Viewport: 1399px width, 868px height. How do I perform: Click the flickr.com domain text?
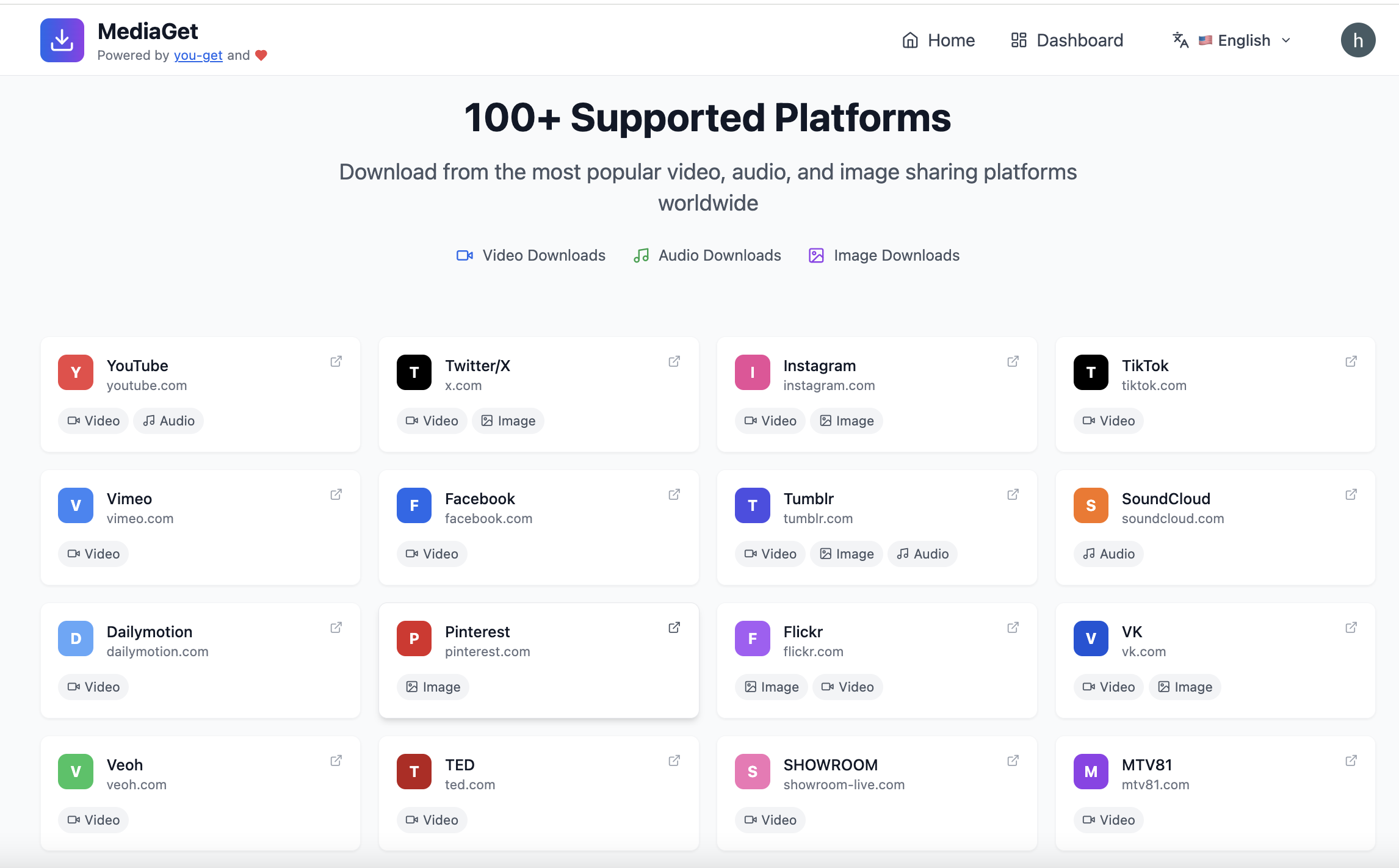(814, 652)
